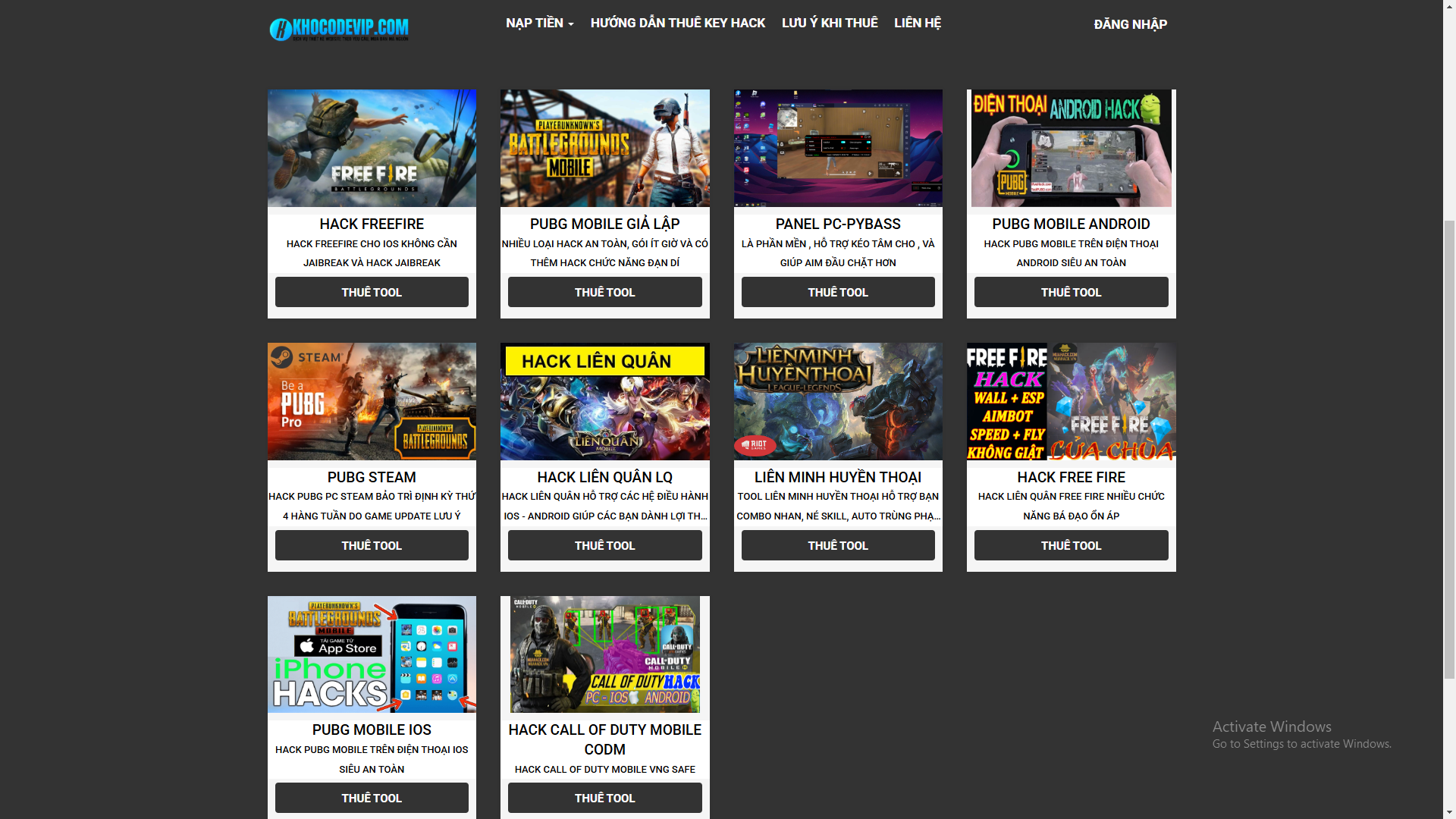
Task: Click the KhoCodeVIP.com site logo
Action: 339,29
